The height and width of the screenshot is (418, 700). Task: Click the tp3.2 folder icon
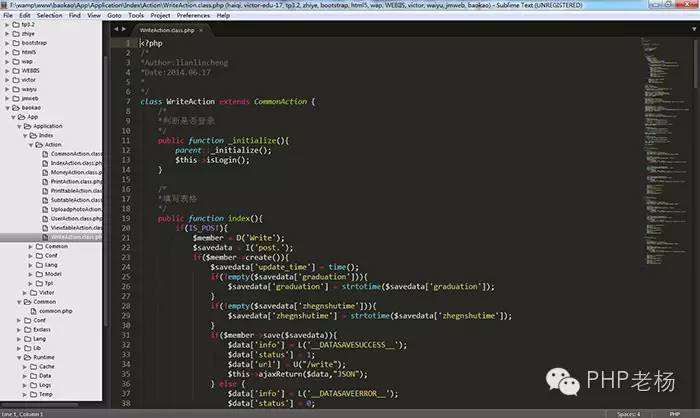point(16,25)
